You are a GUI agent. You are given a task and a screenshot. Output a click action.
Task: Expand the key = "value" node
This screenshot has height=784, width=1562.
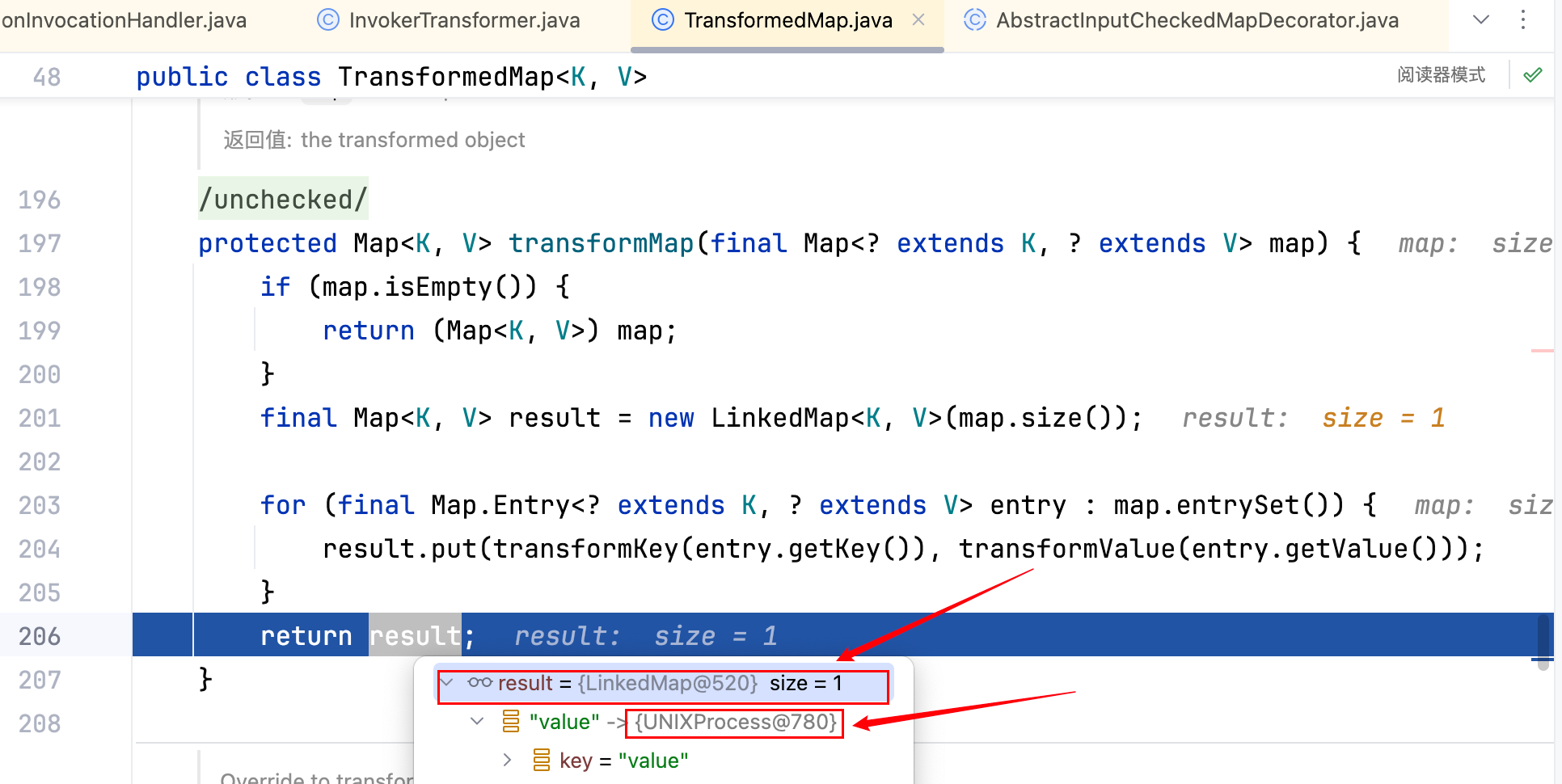pos(507,760)
